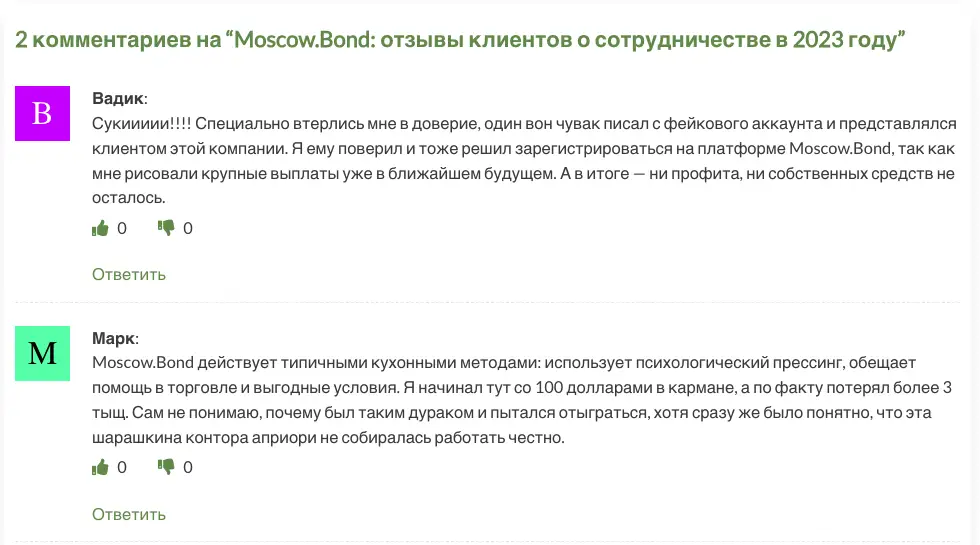The width and height of the screenshot is (980, 545).
Task: Select the author name Вадик
Action: pos(118,98)
